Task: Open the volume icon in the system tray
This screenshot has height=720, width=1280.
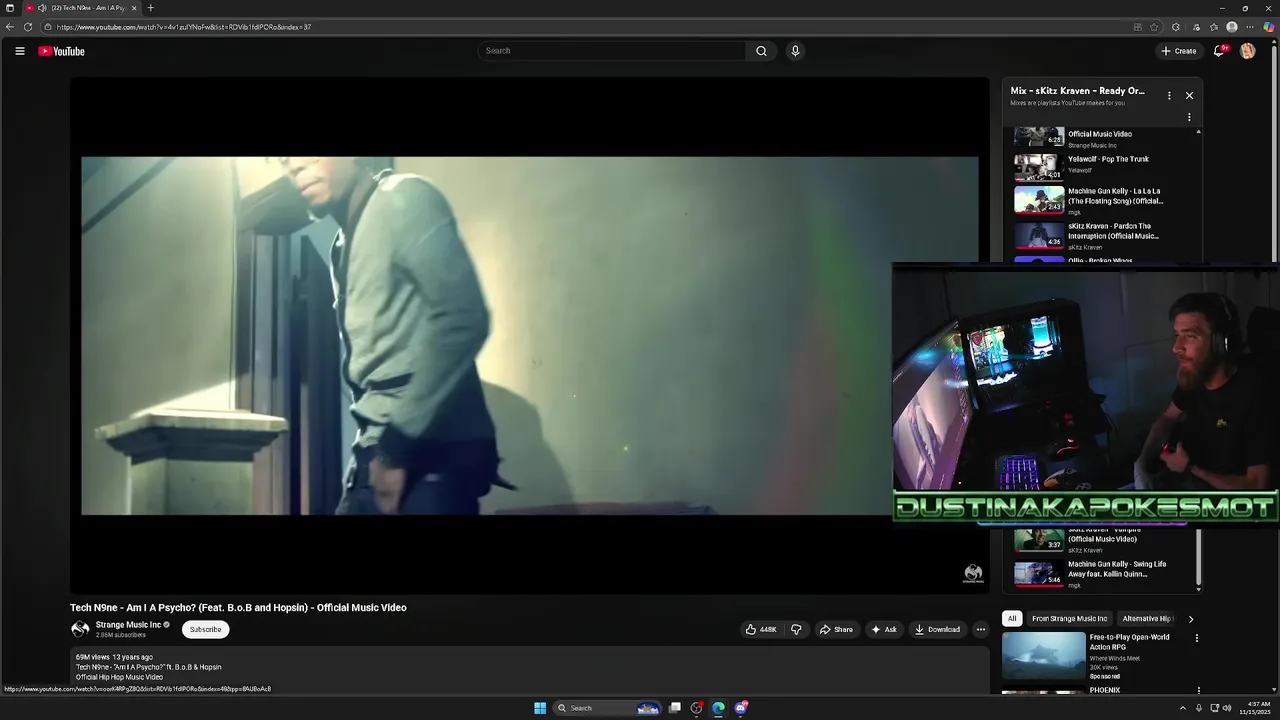Action: tap(1227, 708)
